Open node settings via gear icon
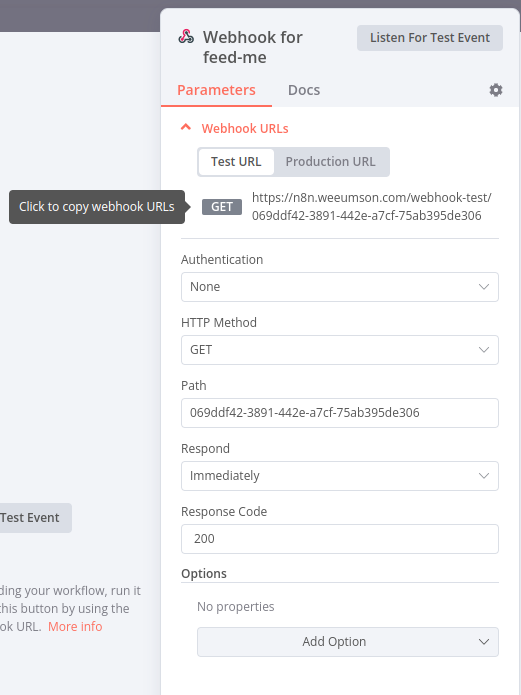Screen dimensions: 521x695 pos(496,90)
